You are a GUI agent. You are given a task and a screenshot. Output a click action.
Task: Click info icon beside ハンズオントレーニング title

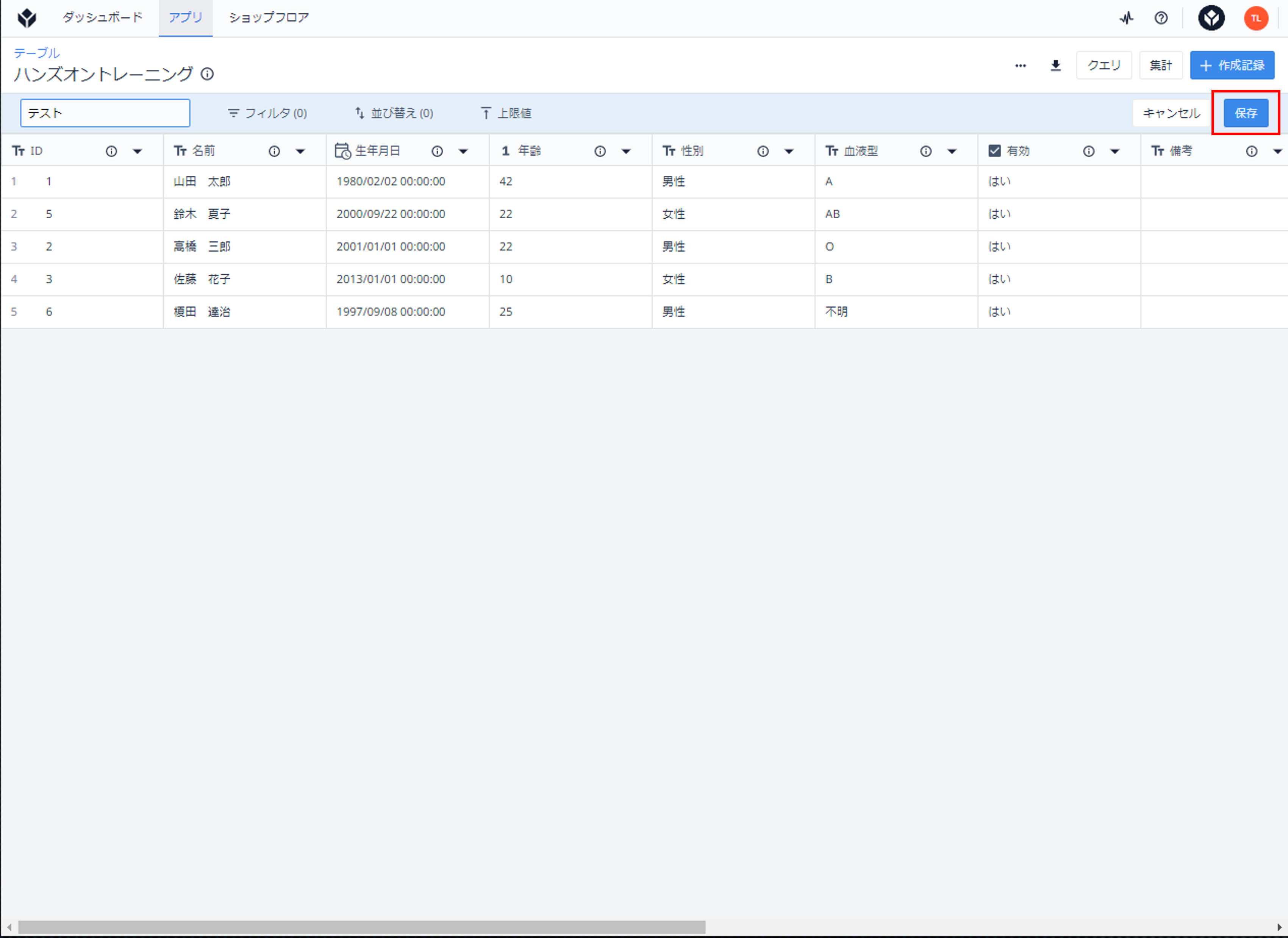pyautogui.click(x=207, y=74)
